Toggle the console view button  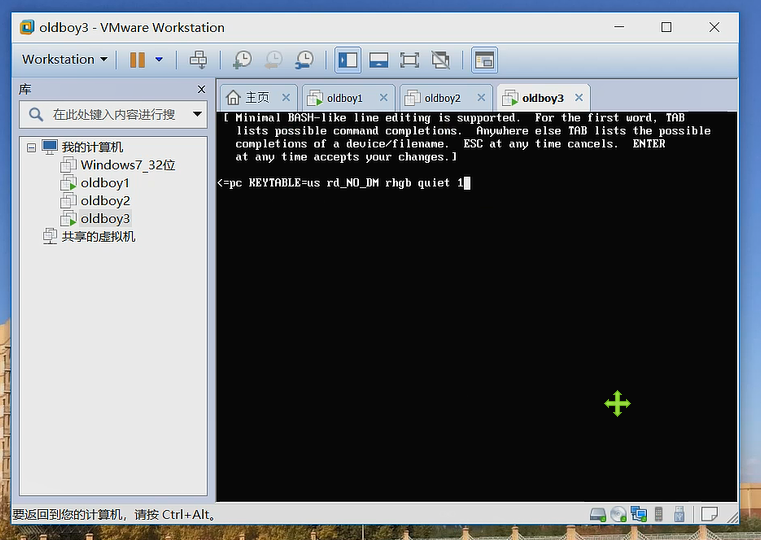(484, 60)
